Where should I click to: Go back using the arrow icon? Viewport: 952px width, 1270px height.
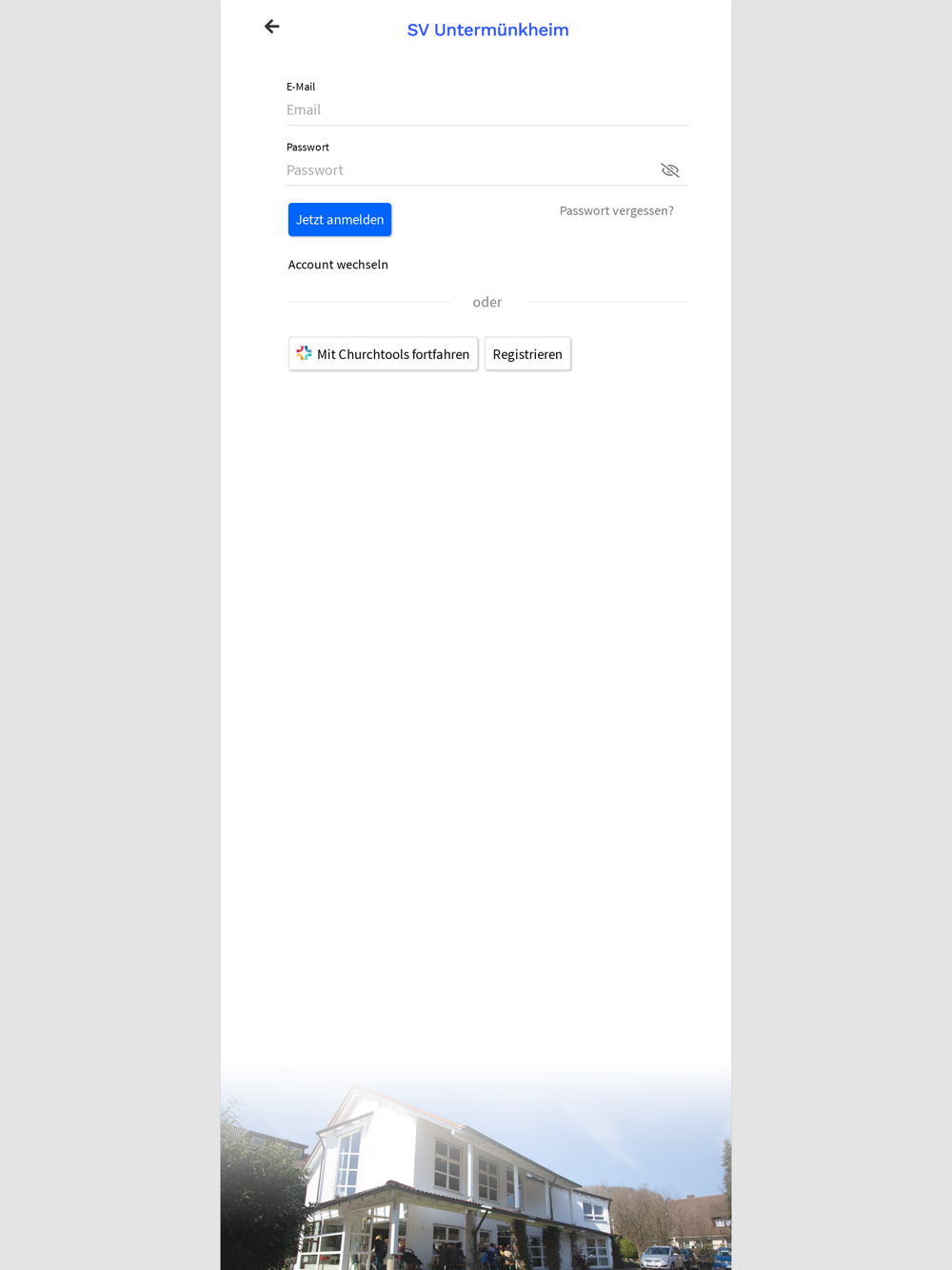271,27
